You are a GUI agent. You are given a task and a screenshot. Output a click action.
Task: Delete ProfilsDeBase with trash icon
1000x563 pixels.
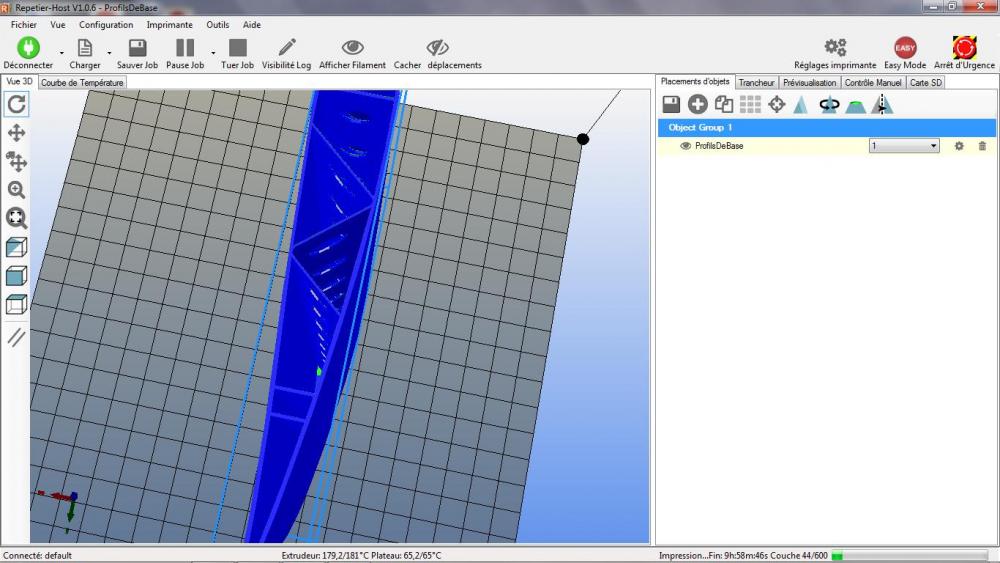pos(982,146)
